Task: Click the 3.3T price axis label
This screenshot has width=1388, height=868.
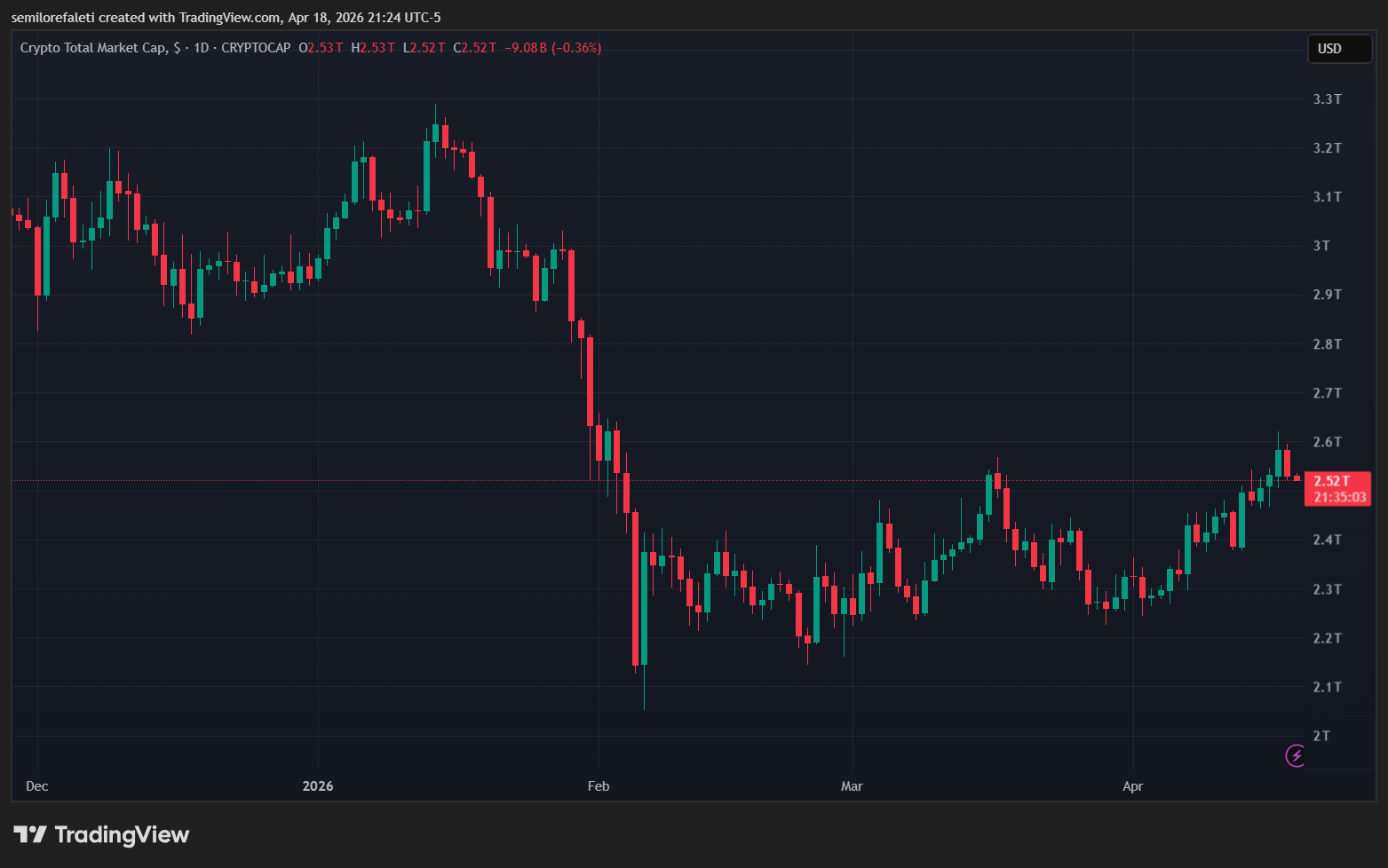Action: [1327, 99]
